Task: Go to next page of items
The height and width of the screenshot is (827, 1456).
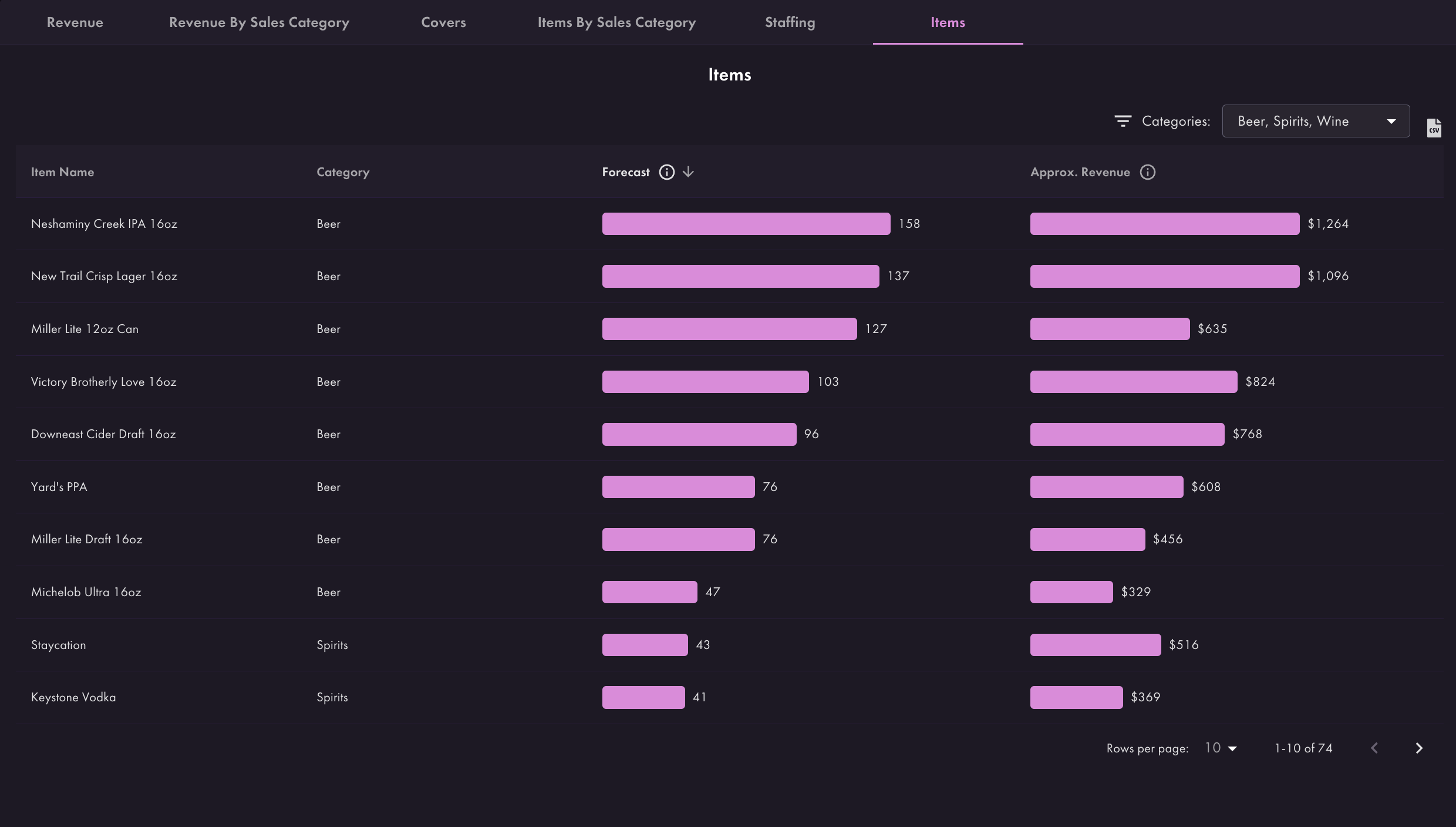Action: [x=1419, y=748]
